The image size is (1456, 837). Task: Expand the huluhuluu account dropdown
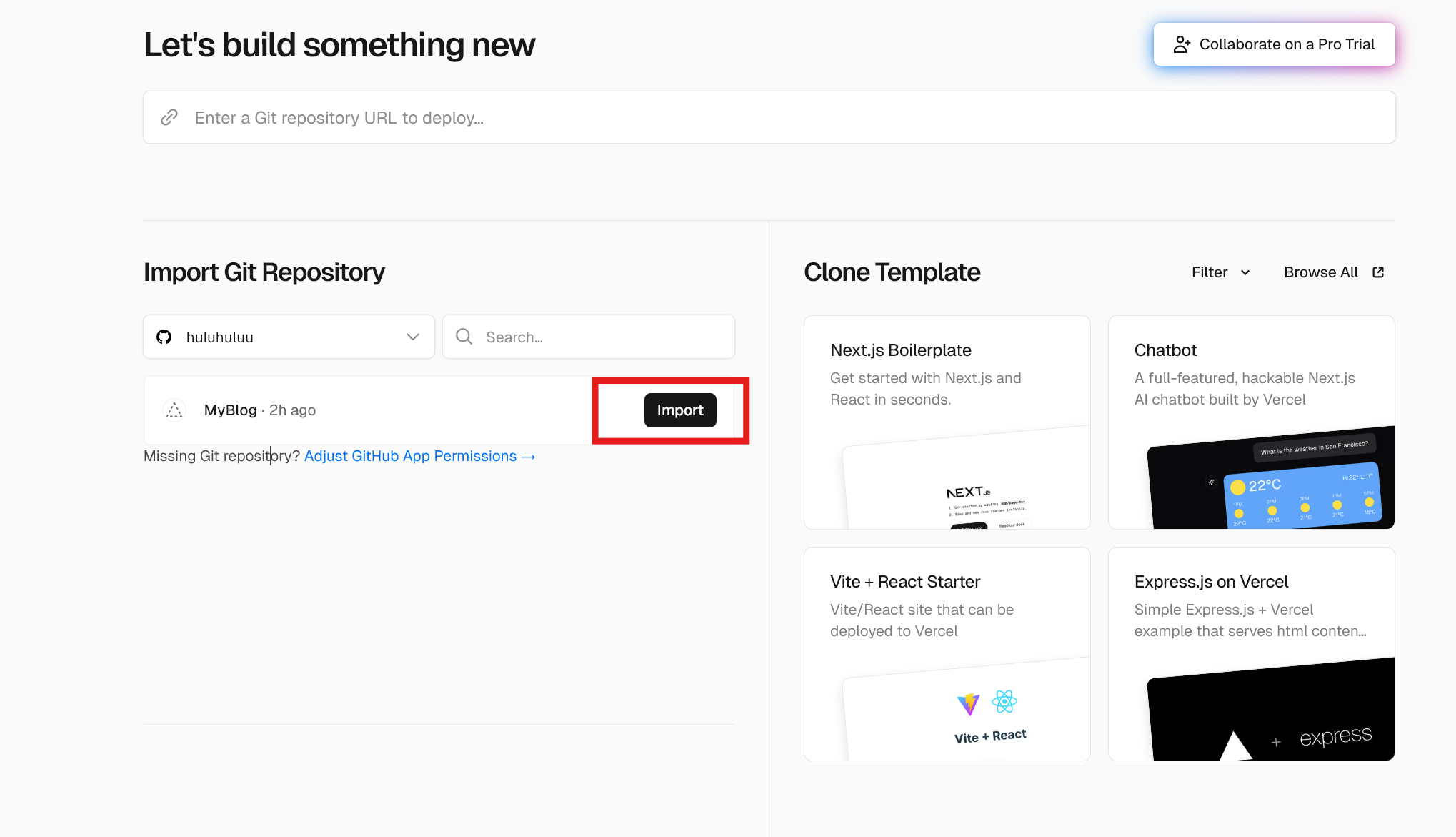click(289, 337)
